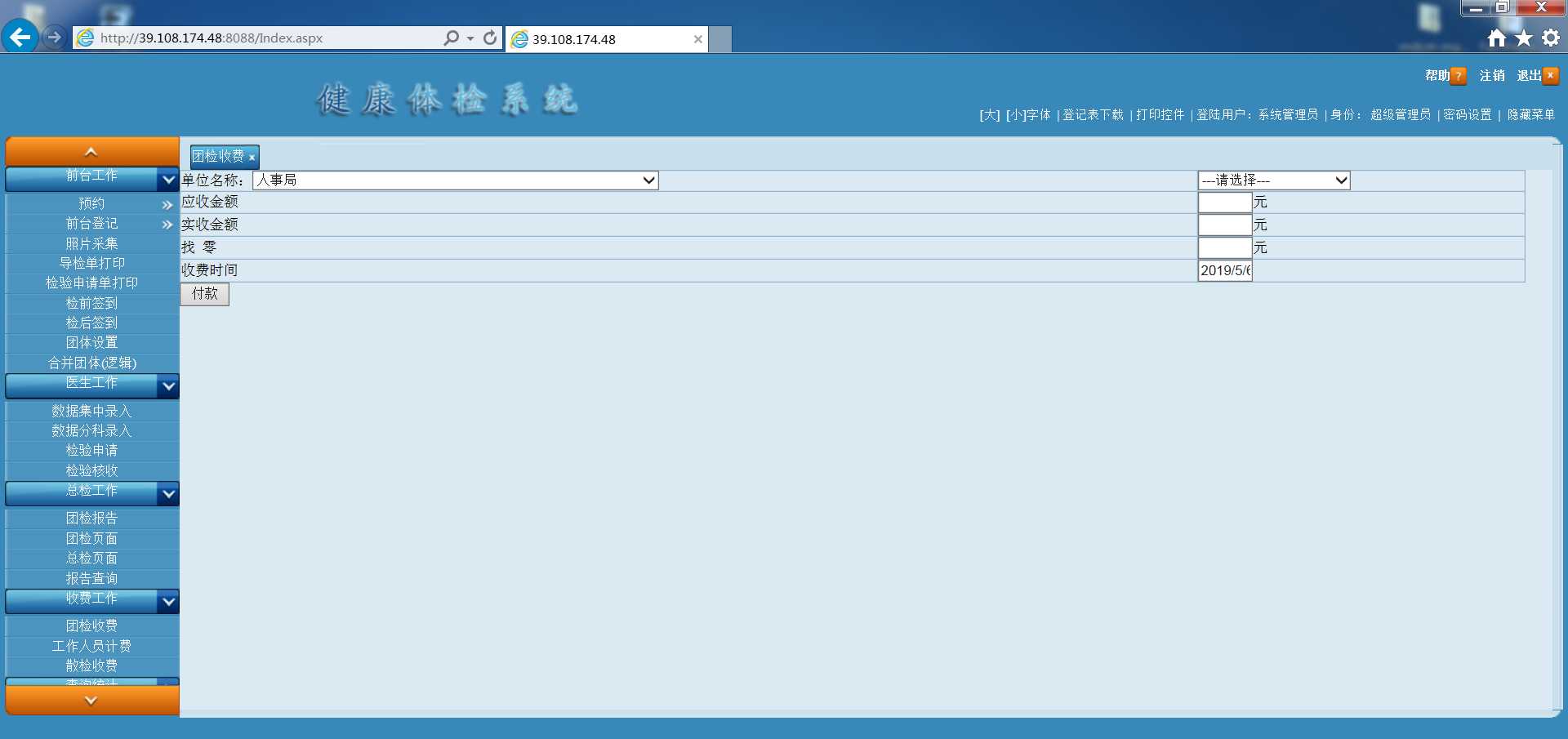This screenshot has width=1568, height=739.
Task: Click [小]字体 to shrink font
Action: [1028, 115]
